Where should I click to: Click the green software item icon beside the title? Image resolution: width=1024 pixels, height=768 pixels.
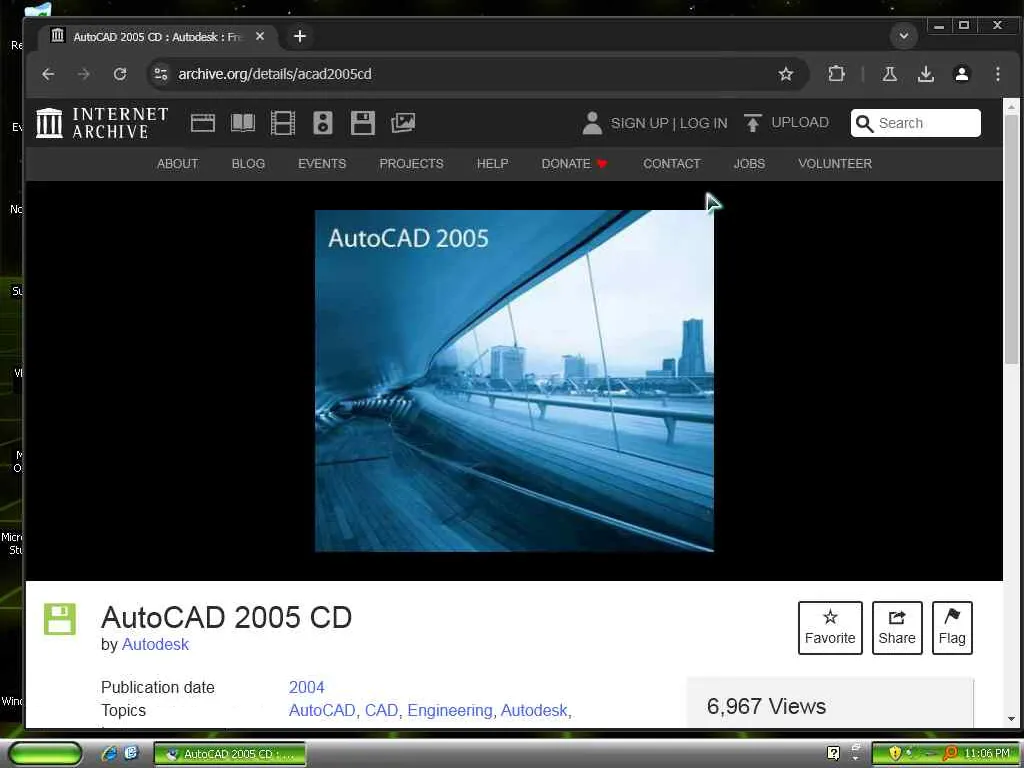click(x=59, y=619)
